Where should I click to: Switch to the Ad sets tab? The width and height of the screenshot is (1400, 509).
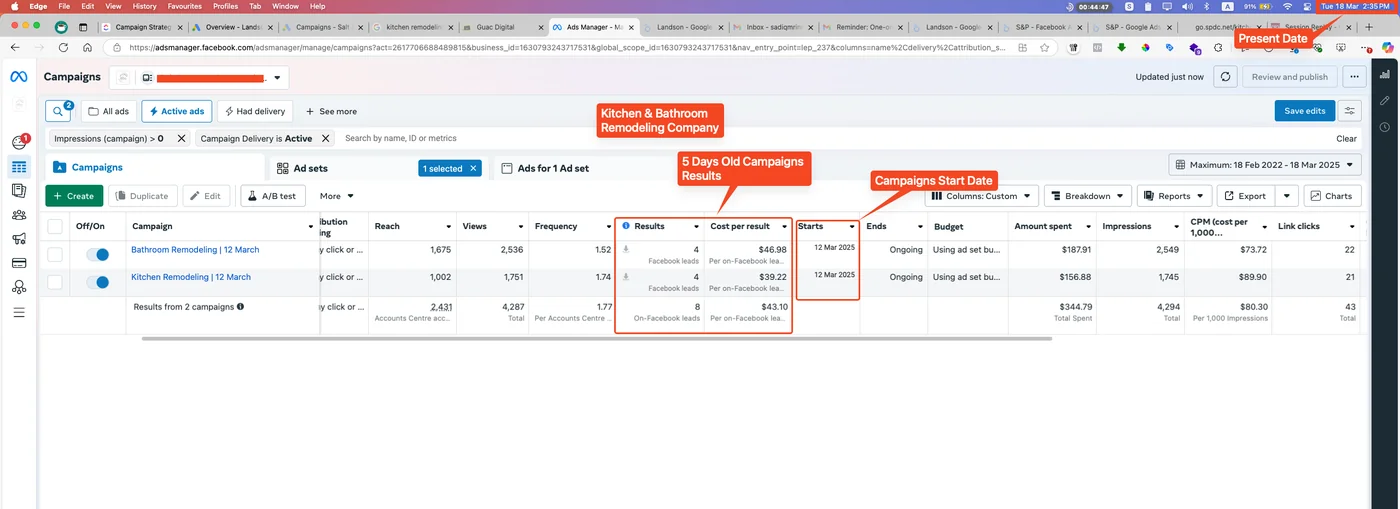(310, 168)
